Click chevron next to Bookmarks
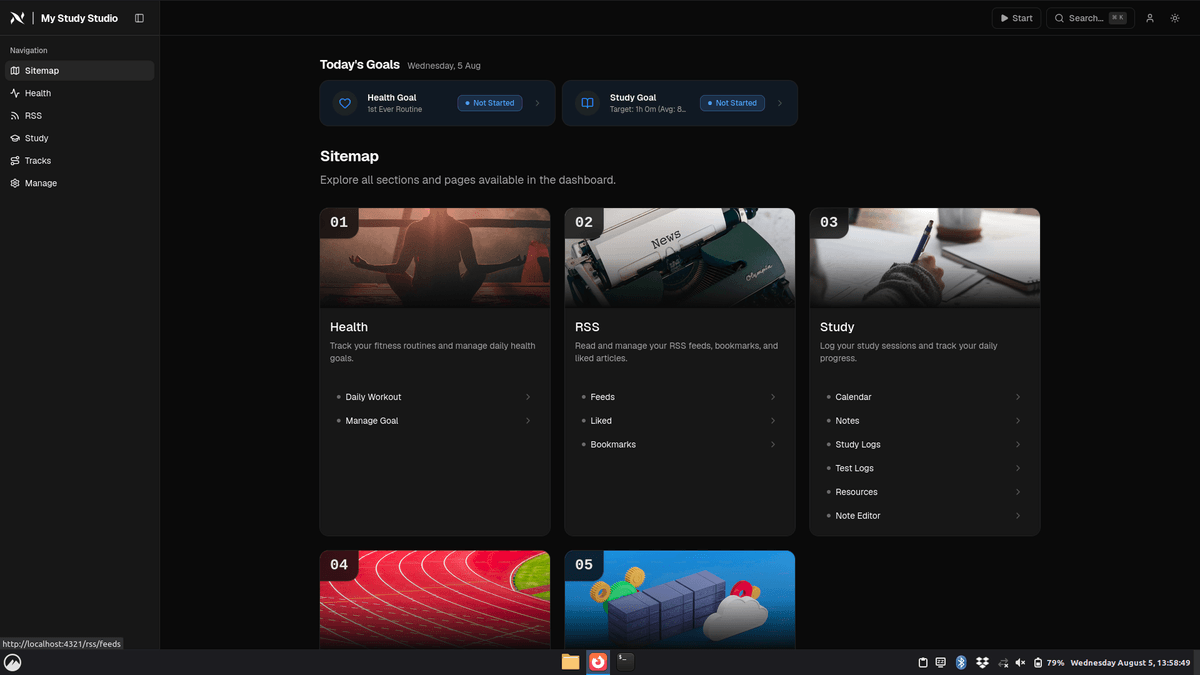The image size is (1200, 675). (x=773, y=445)
